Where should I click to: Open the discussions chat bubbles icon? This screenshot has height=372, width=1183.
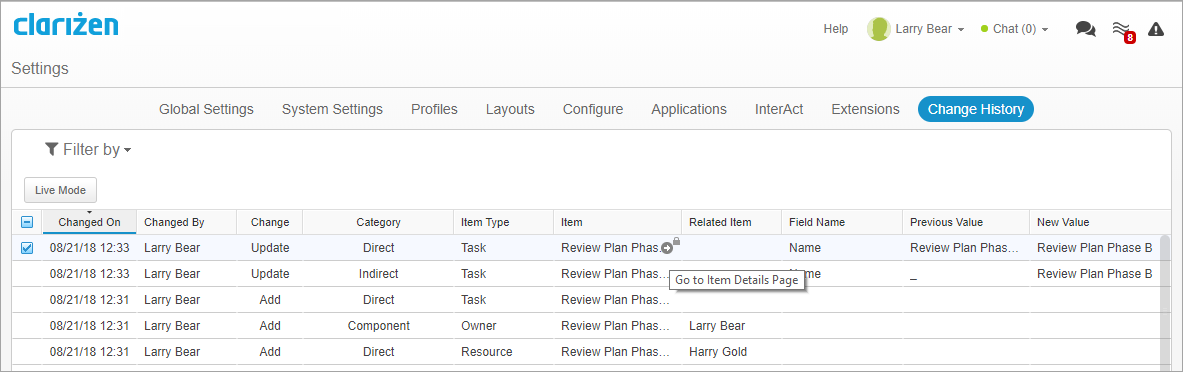click(1086, 29)
